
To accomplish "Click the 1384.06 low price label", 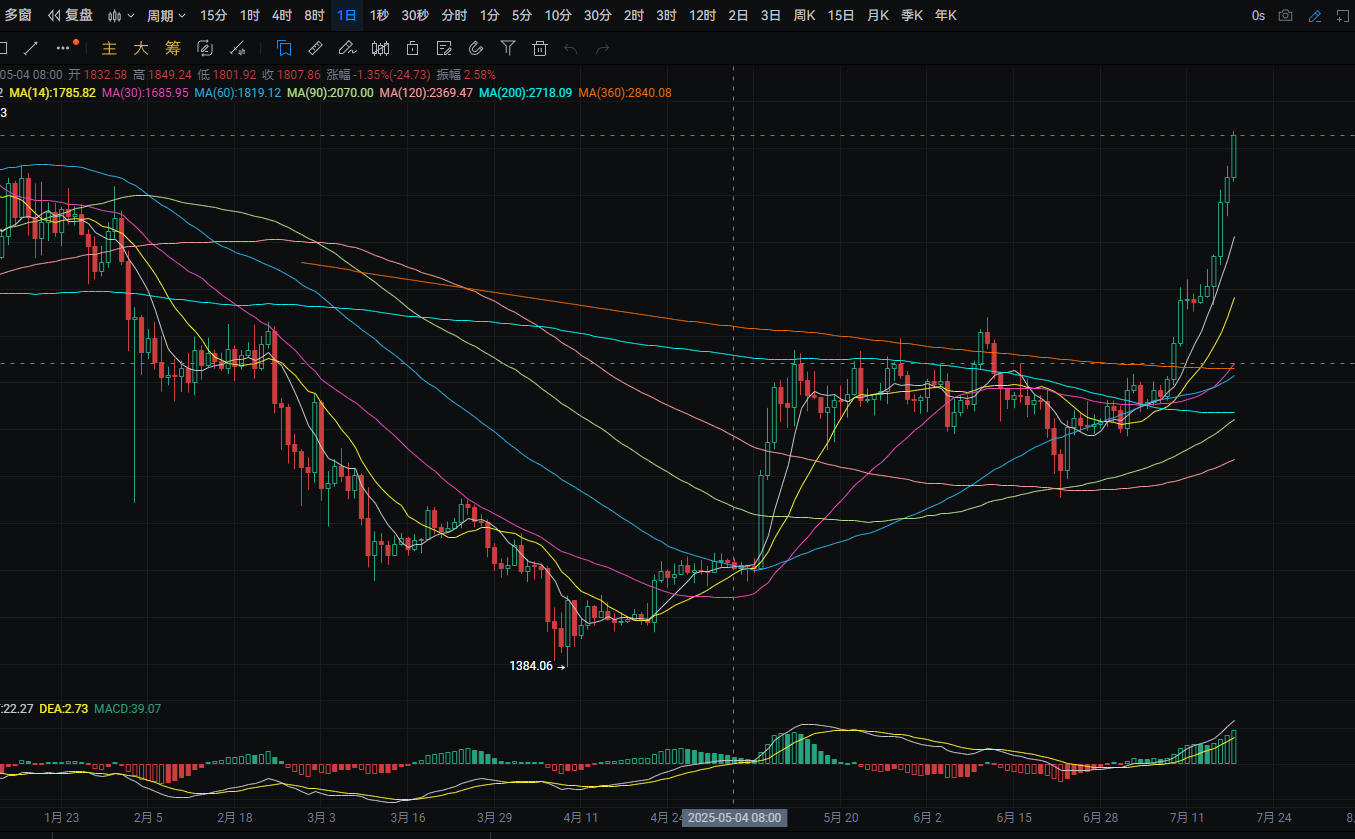I will point(531,665).
